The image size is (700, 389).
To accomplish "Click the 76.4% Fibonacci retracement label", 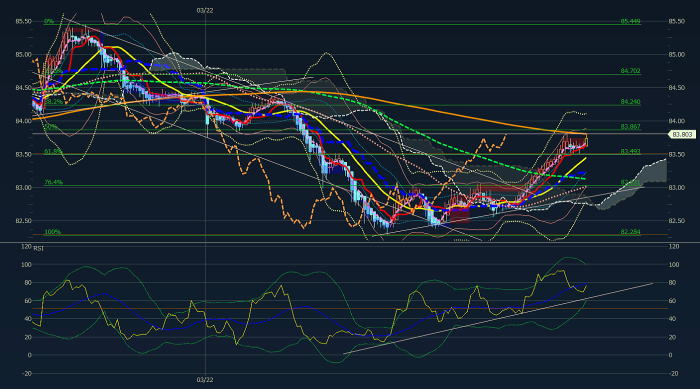I will click(x=54, y=182).
